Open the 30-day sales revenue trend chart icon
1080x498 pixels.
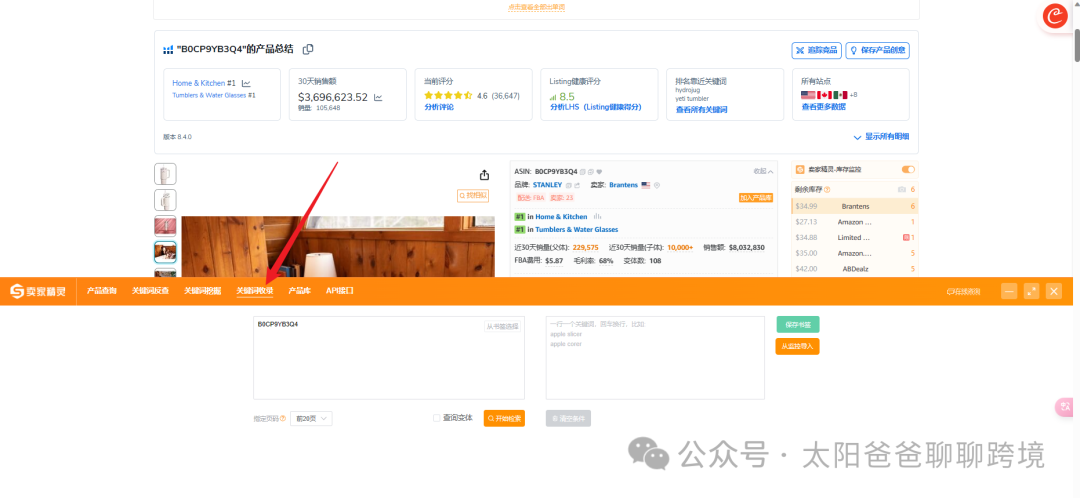tap(377, 98)
